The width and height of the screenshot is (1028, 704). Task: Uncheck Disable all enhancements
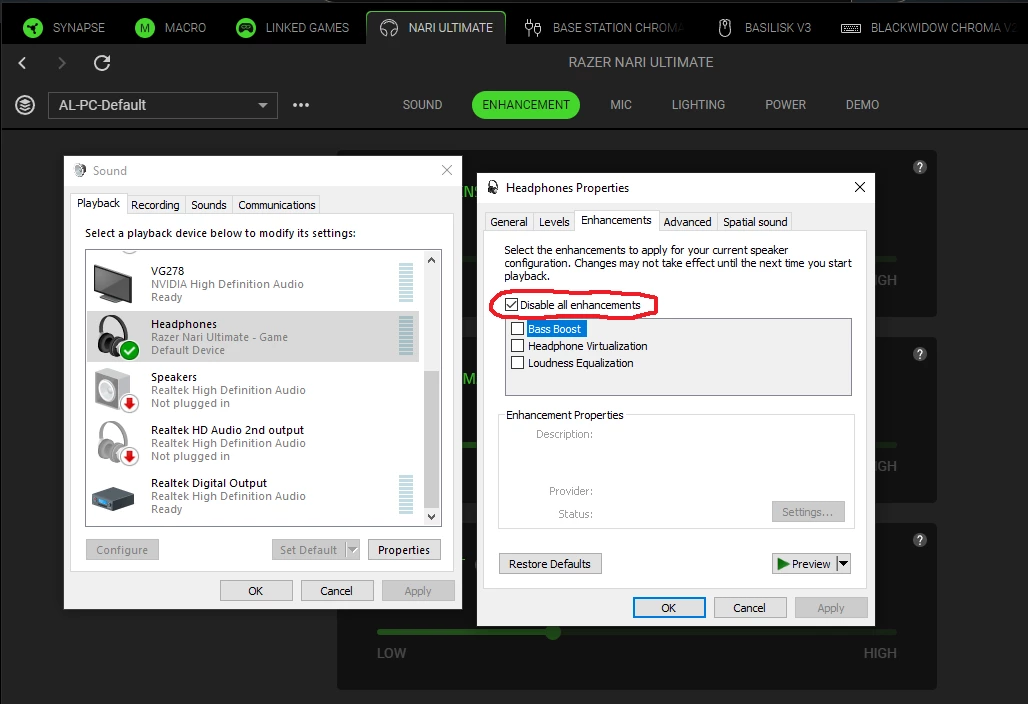pyautogui.click(x=511, y=305)
